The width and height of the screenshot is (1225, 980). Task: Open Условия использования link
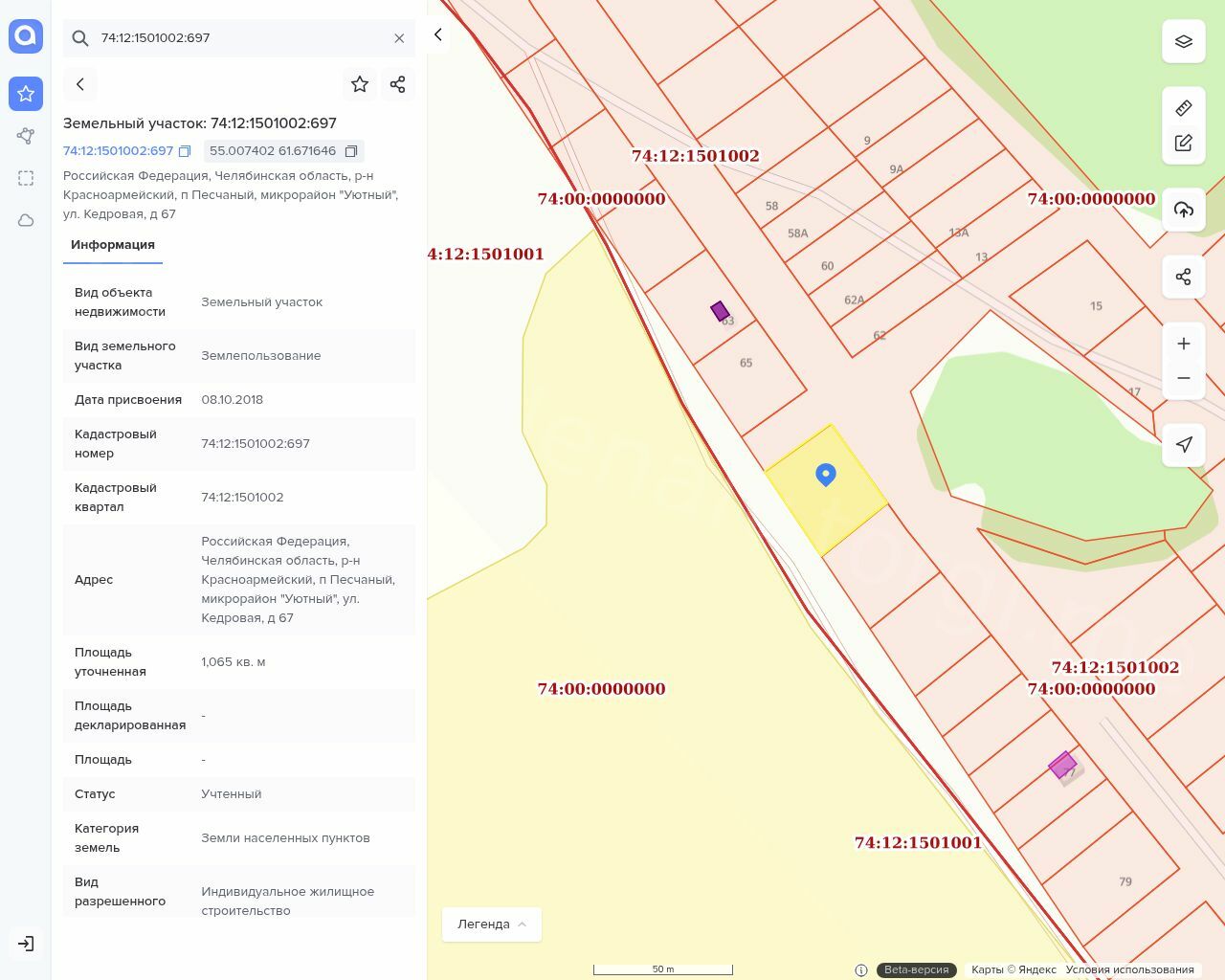click(1129, 969)
